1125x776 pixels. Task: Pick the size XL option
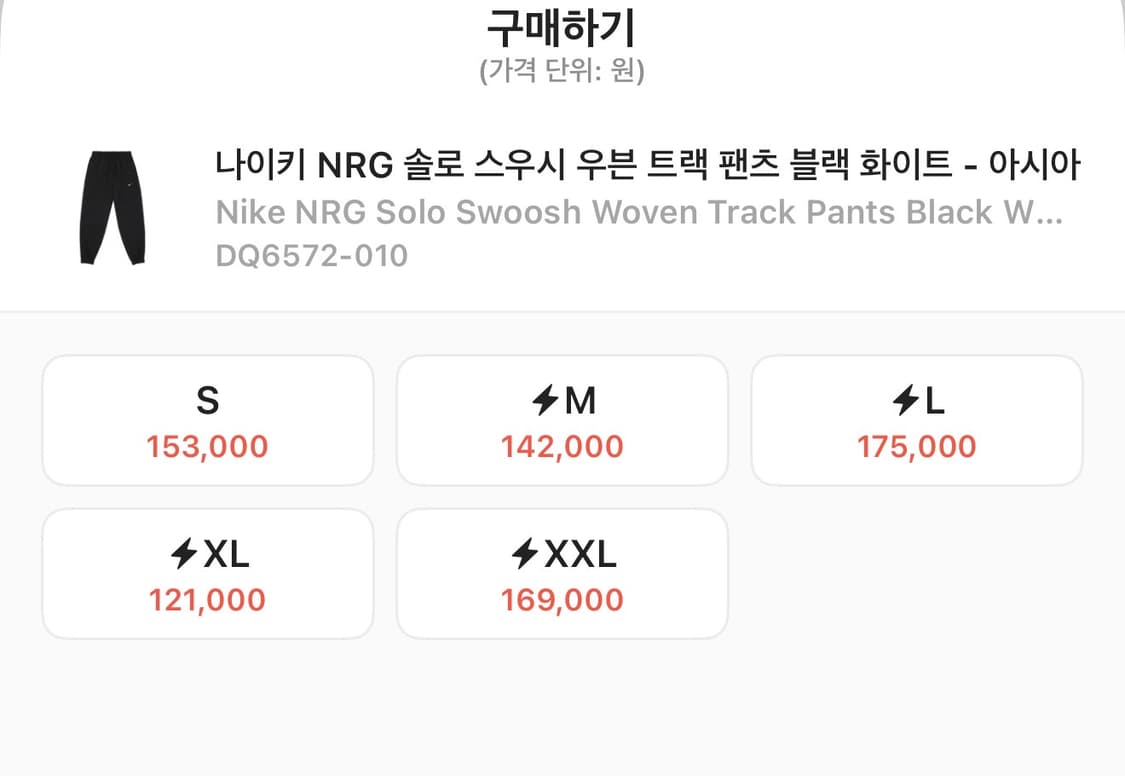(207, 573)
